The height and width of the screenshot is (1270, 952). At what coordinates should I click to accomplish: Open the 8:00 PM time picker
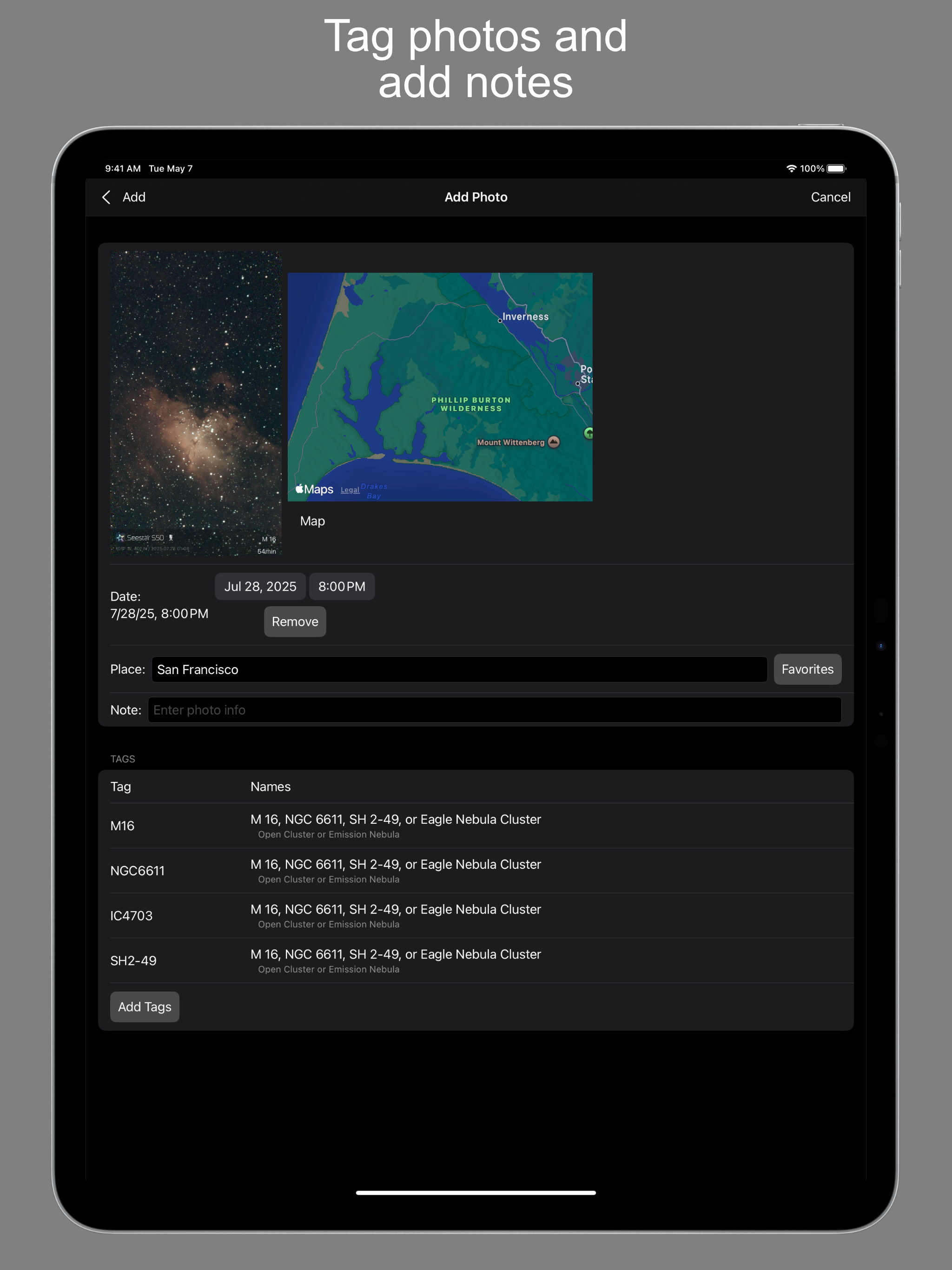[x=342, y=586]
